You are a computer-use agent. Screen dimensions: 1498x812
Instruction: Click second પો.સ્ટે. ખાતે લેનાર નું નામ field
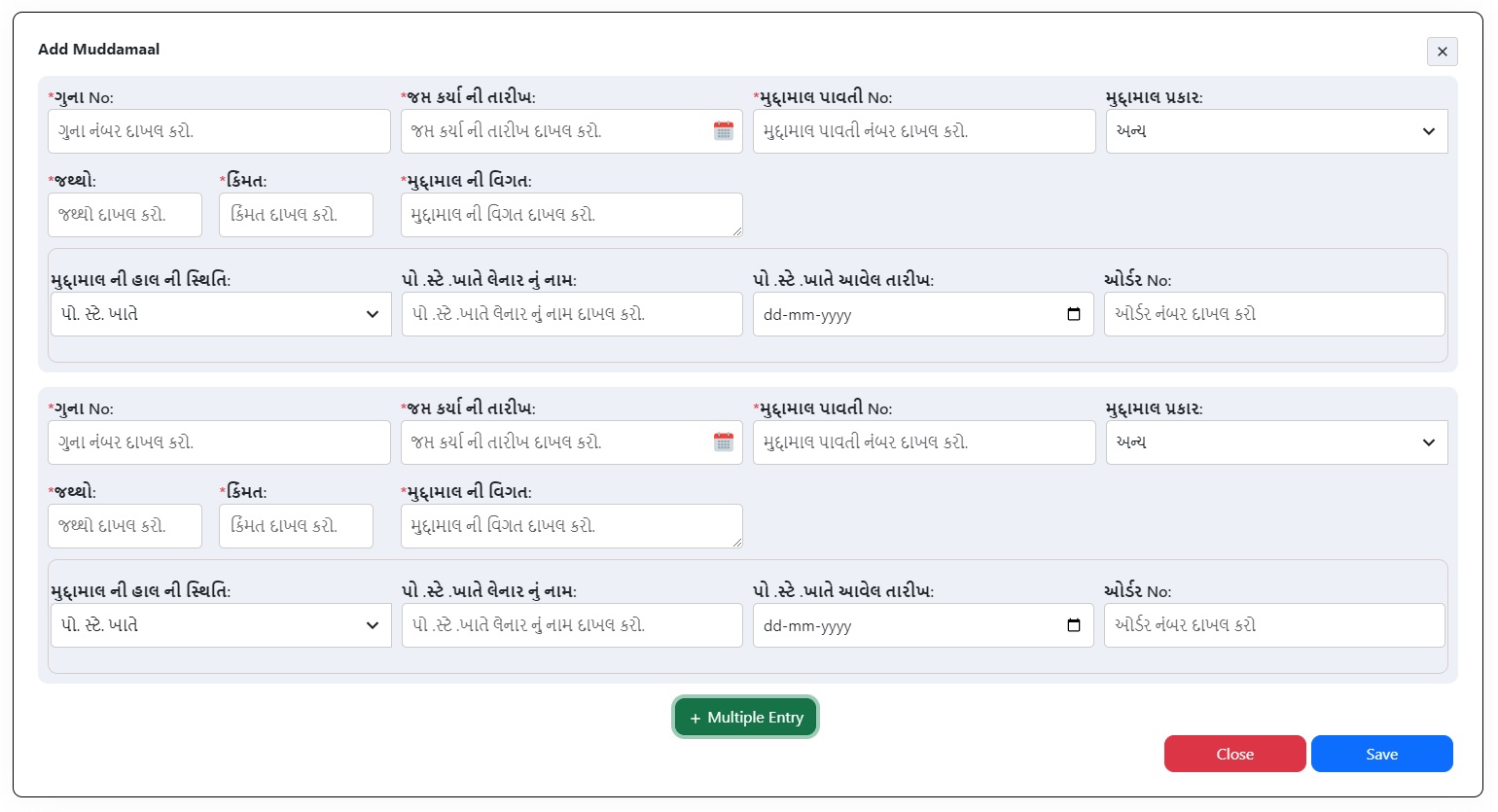(571, 625)
